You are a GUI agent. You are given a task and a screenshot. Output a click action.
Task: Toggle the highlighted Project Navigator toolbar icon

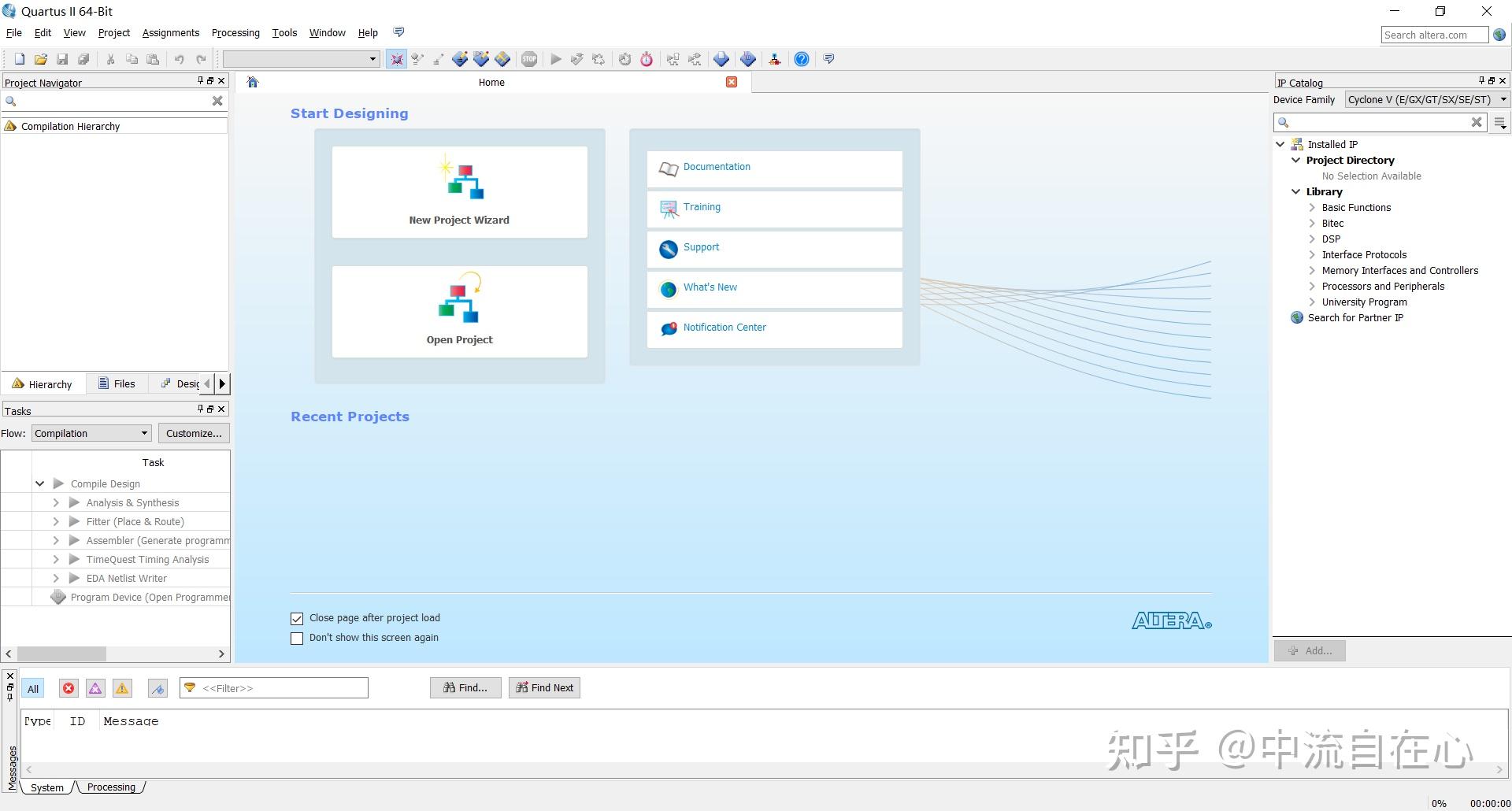396,59
